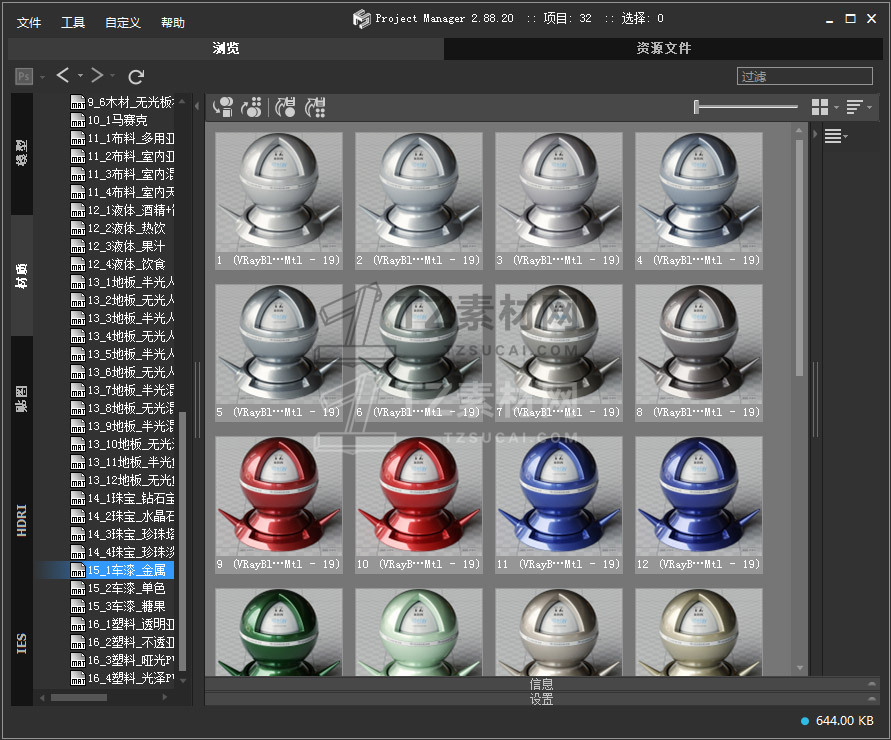This screenshot has height=740, width=891.
Task: Click the third material toolbar icon
Action: 285,107
